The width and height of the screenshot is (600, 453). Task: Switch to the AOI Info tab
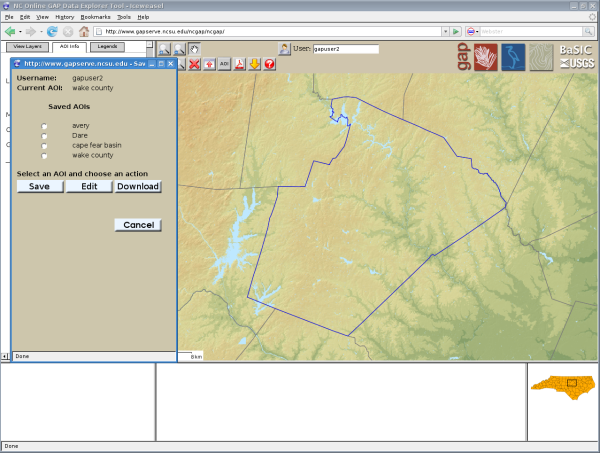[x=69, y=47]
